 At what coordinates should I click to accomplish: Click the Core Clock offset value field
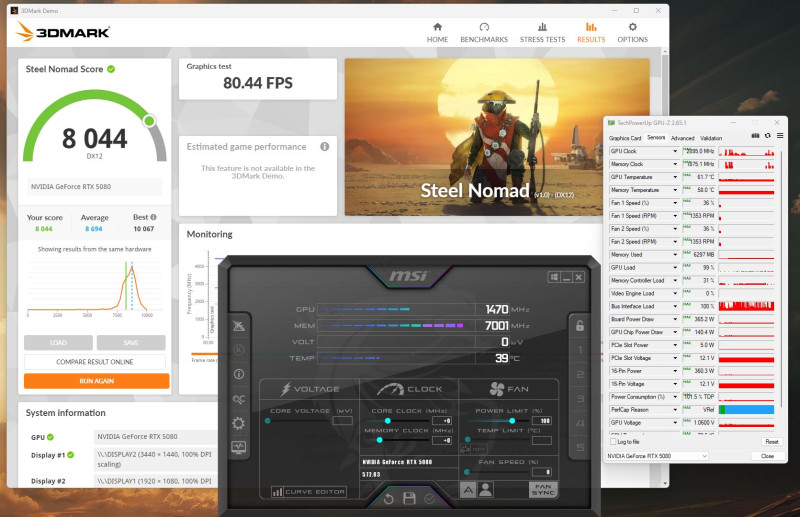(442, 421)
